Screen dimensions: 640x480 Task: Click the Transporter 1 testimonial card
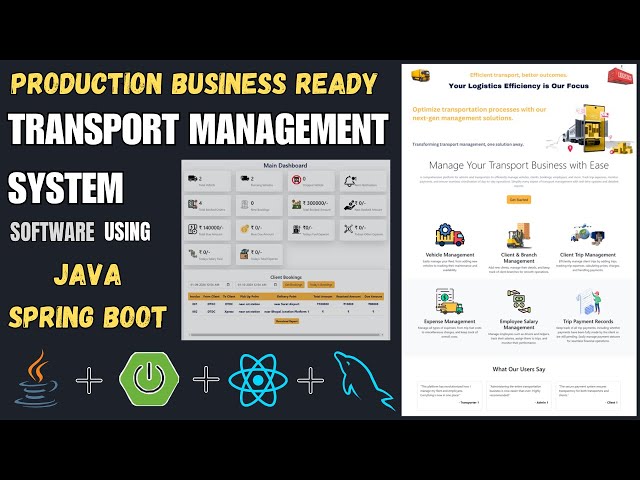click(x=449, y=395)
